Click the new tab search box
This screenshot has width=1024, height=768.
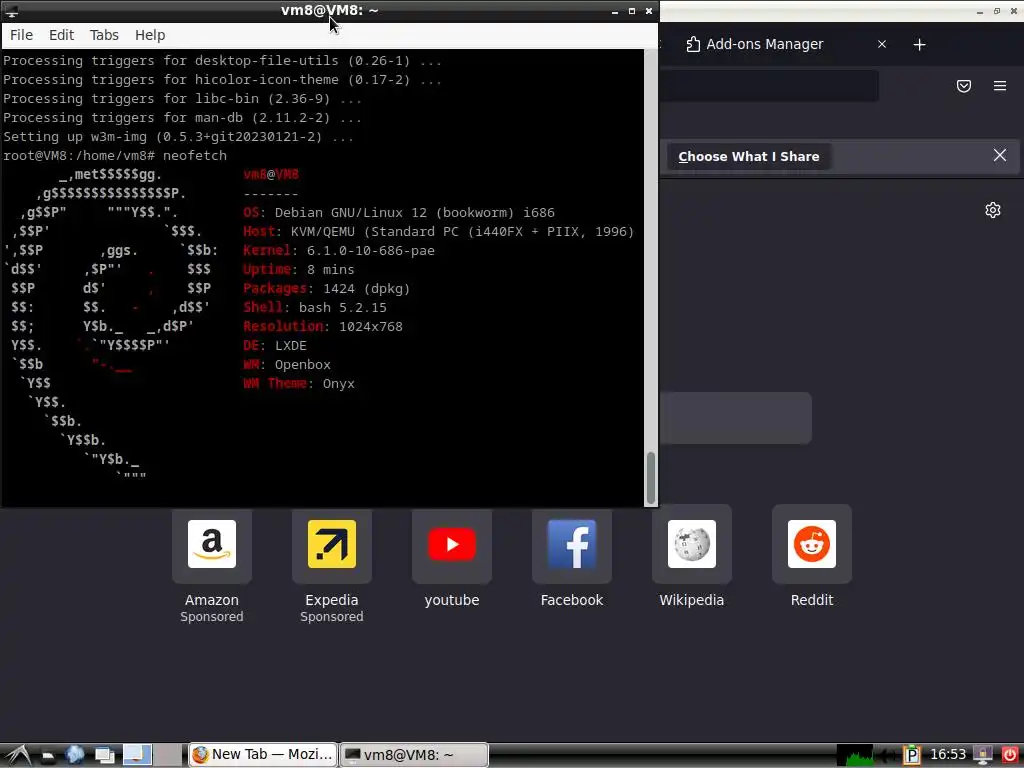[x=735, y=418]
